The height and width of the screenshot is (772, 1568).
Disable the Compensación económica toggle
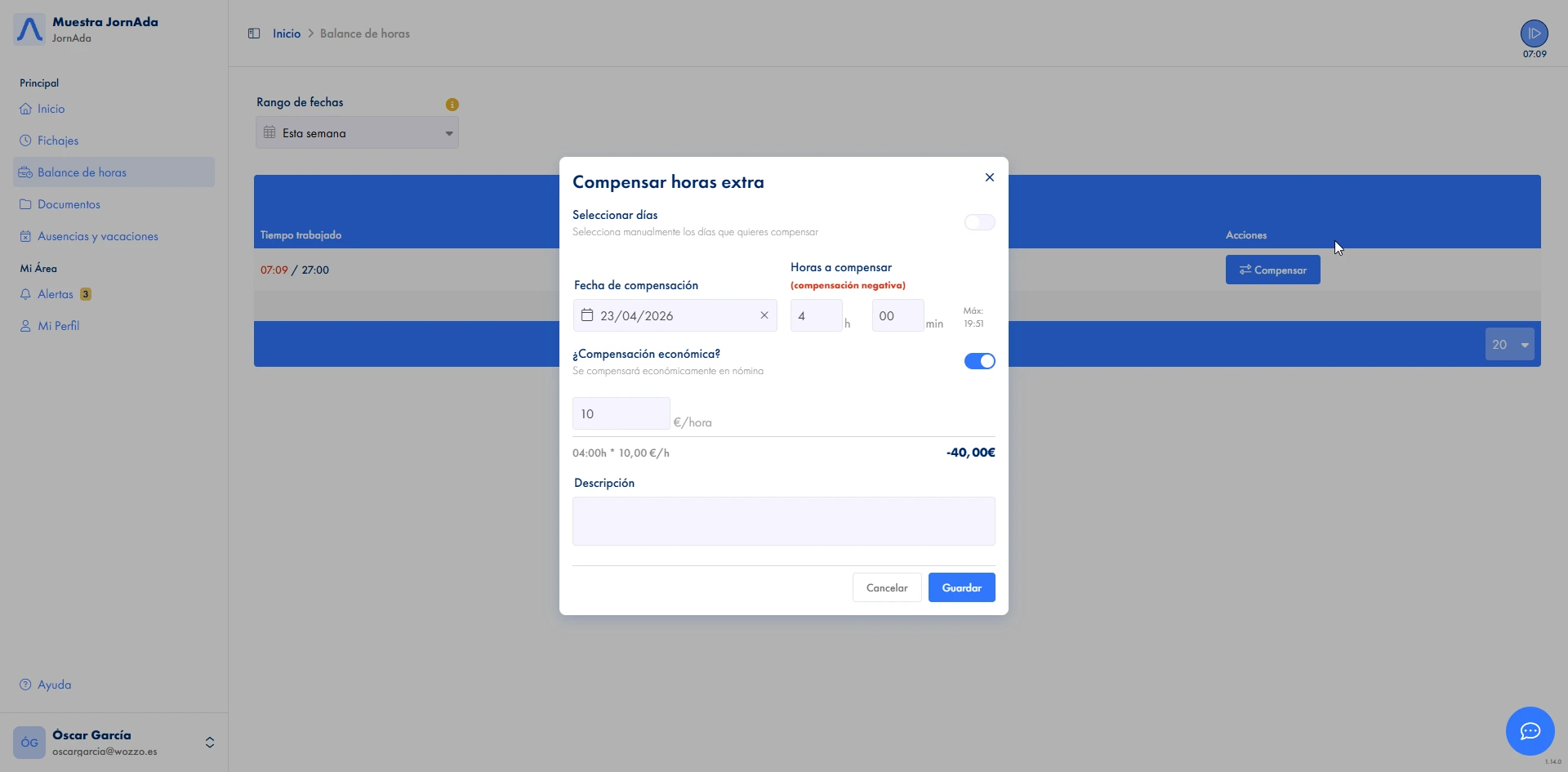[979, 361]
